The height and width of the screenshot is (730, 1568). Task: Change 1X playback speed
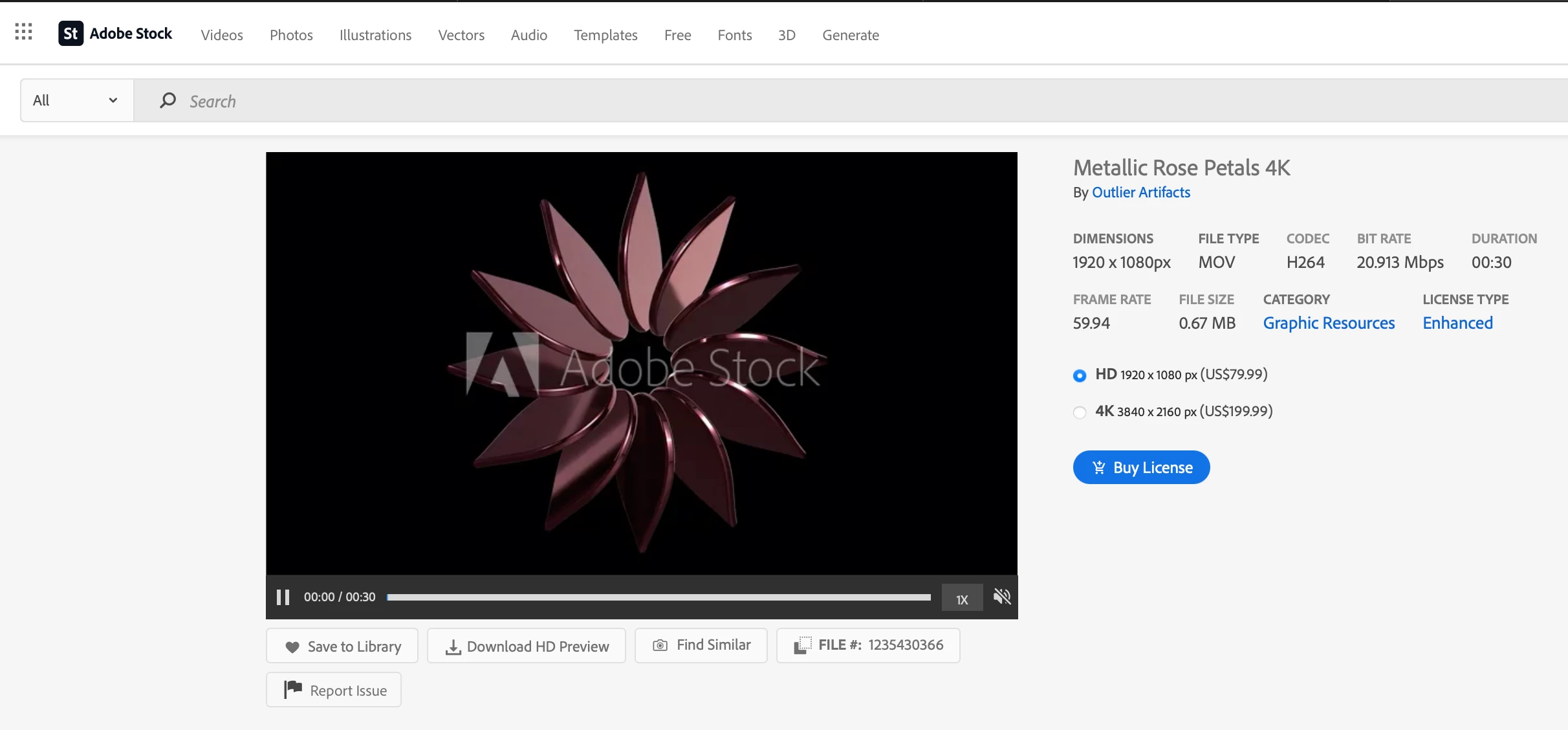click(962, 599)
